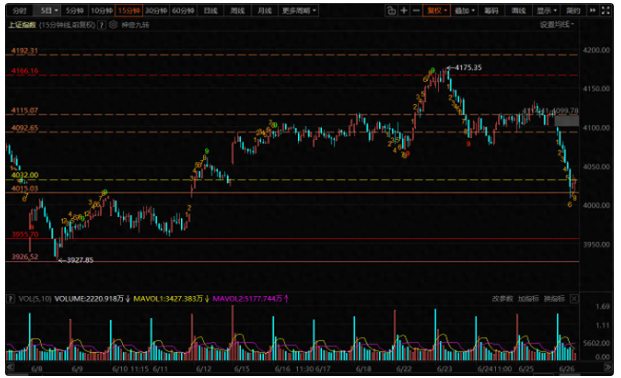The image size is (621, 378).
Task: Click the VOL panel question mark icon
Action: point(11,299)
